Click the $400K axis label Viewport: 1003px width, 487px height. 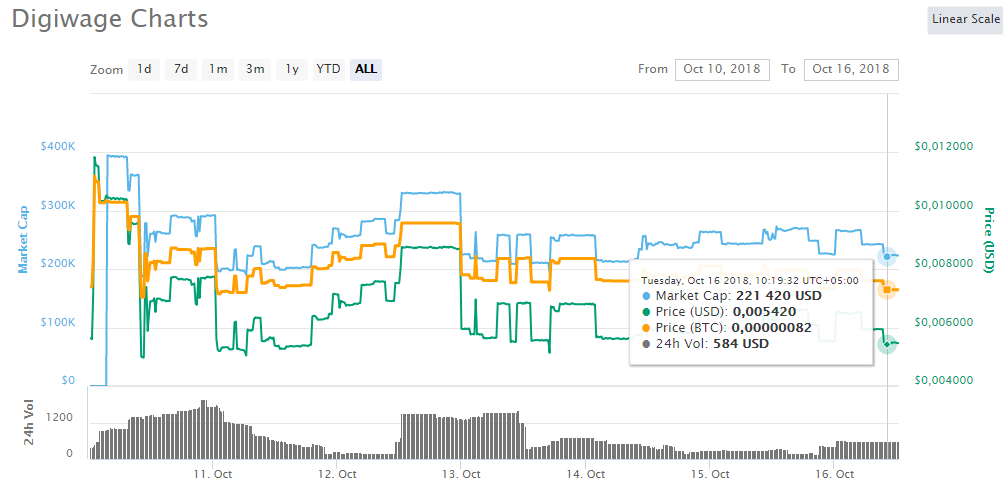[x=58, y=147]
